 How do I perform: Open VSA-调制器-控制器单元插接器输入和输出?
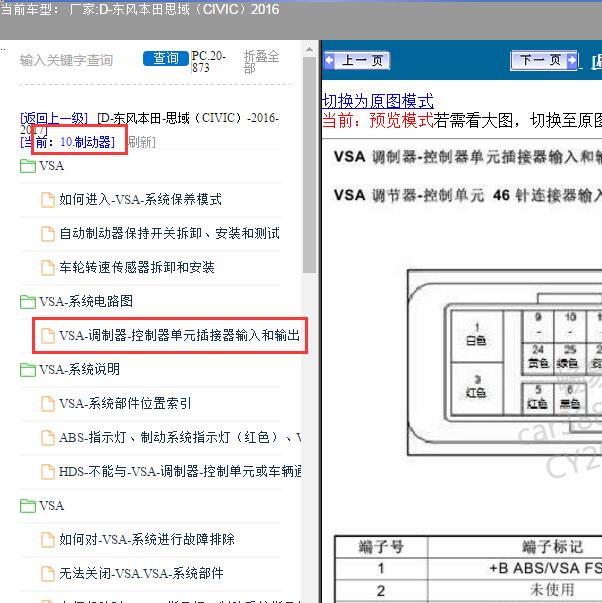(x=179, y=335)
